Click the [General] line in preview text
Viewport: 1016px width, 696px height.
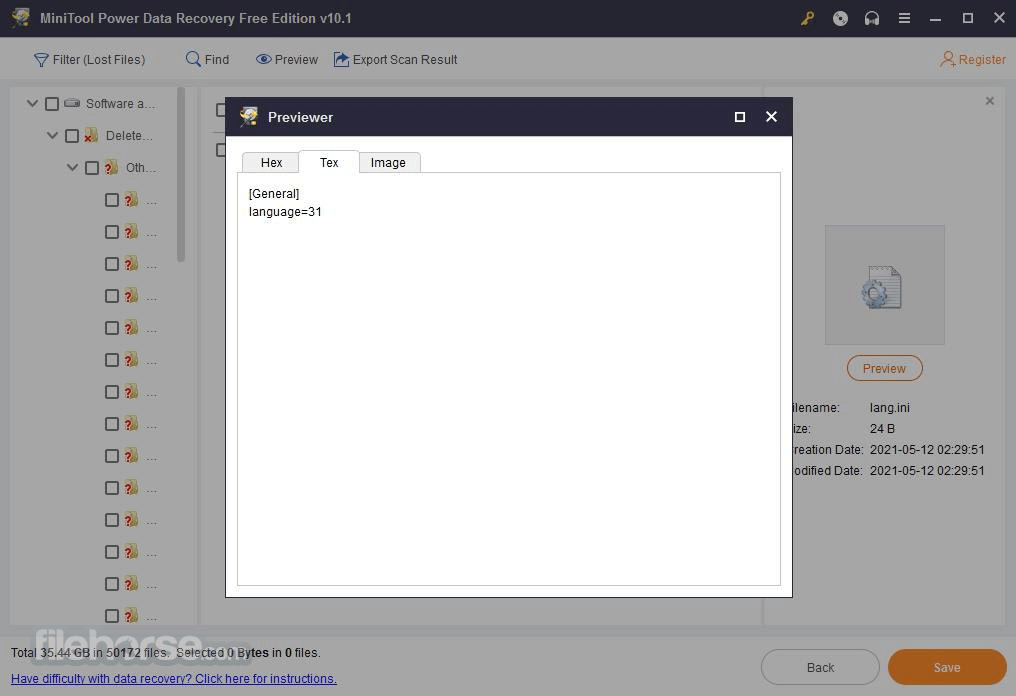(274, 194)
